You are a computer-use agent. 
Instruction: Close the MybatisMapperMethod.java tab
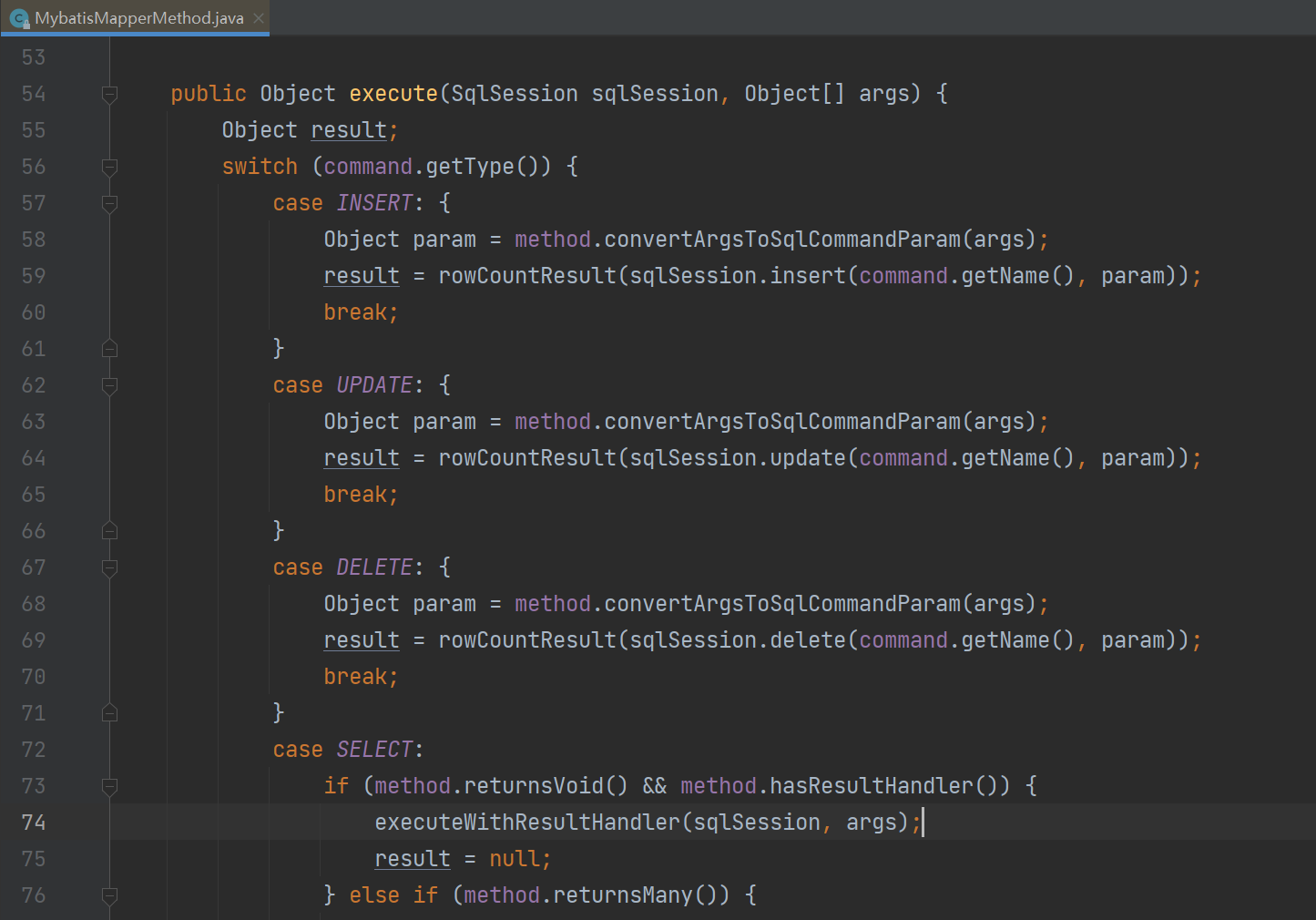pyautogui.click(x=259, y=18)
